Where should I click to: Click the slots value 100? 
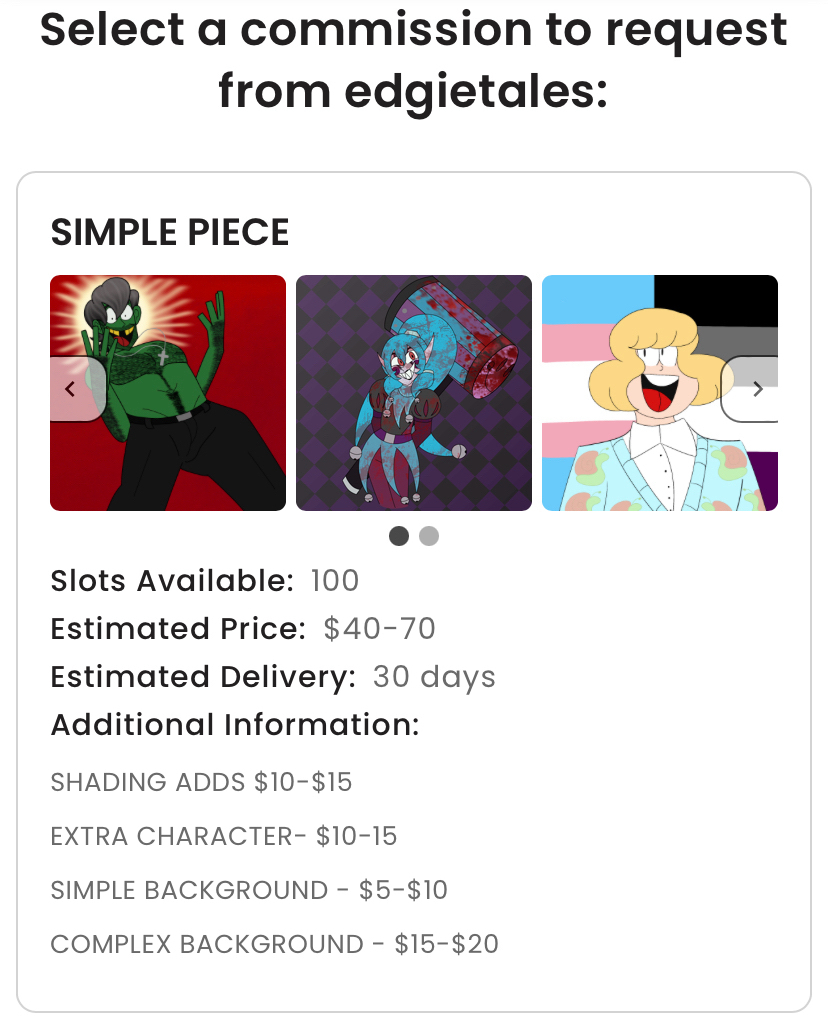(335, 581)
